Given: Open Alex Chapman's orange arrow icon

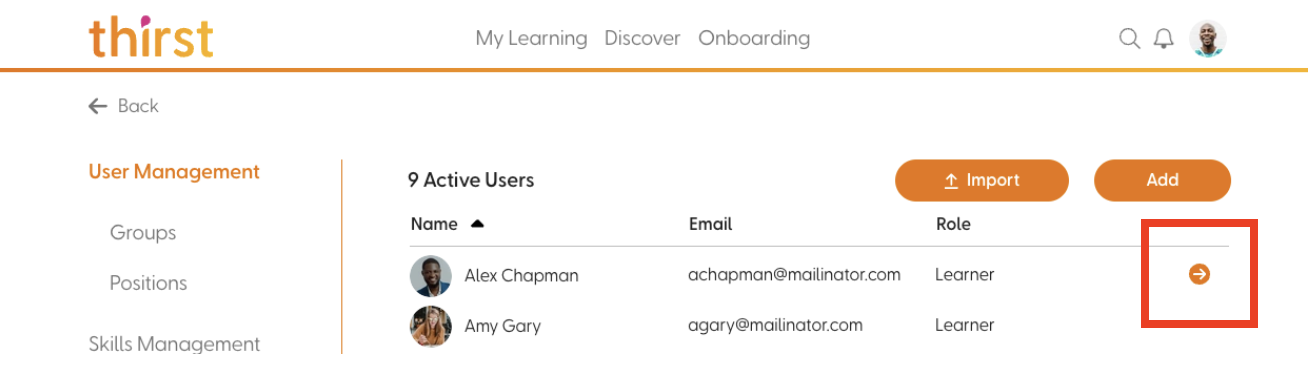Looking at the screenshot, I should point(1199,274).
